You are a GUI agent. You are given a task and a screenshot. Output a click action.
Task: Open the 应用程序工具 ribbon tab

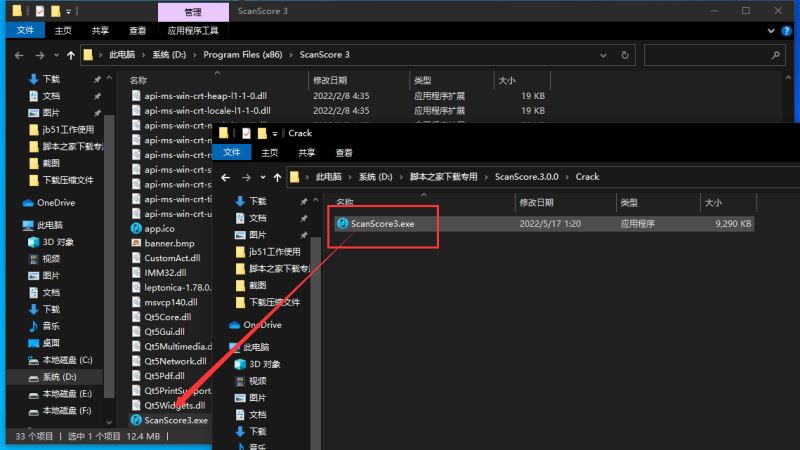coord(193,31)
